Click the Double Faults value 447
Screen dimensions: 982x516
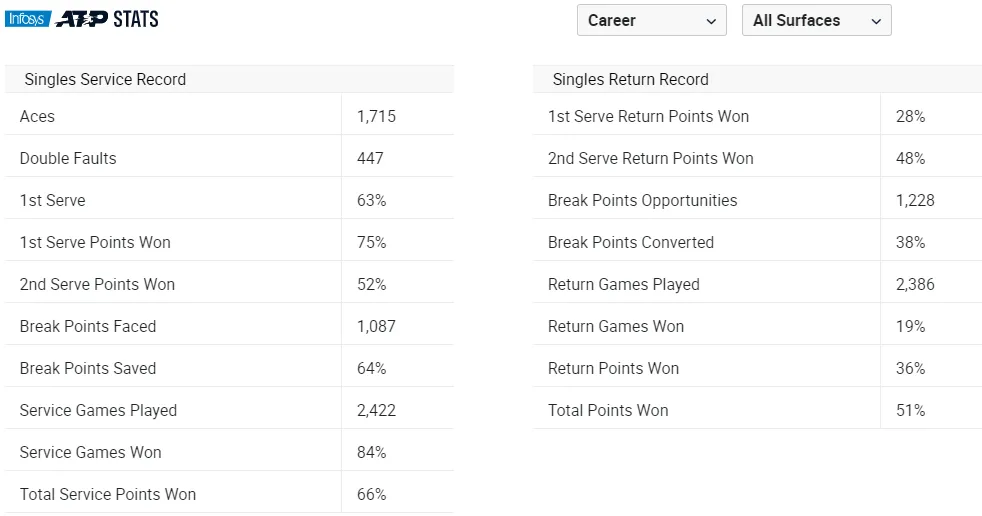tap(370, 158)
